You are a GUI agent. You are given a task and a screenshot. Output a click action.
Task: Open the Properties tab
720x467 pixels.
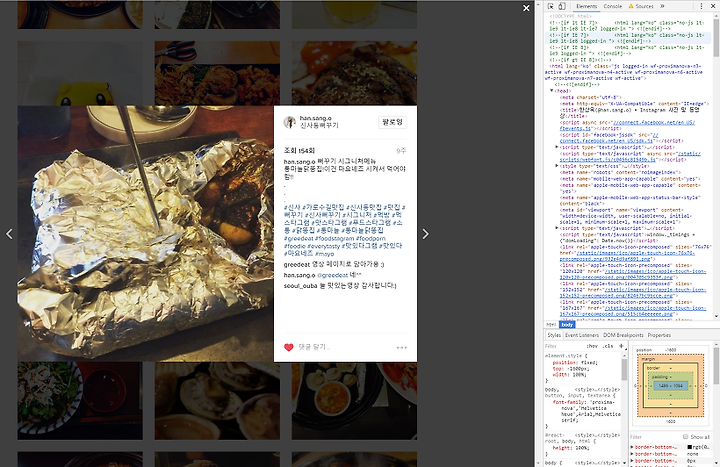pos(659,335)
